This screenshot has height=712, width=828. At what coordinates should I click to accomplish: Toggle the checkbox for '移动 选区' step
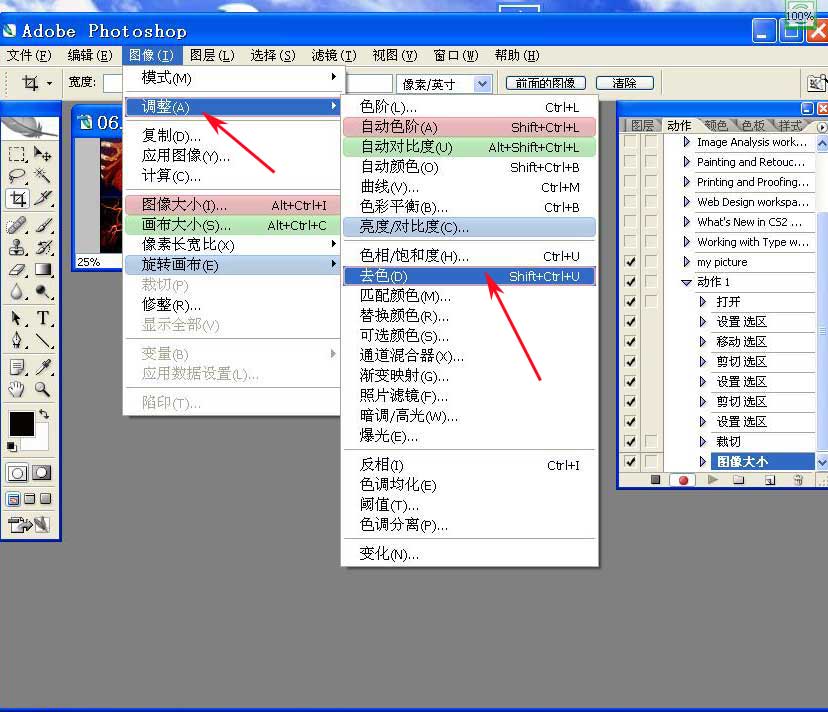(630, 342)
